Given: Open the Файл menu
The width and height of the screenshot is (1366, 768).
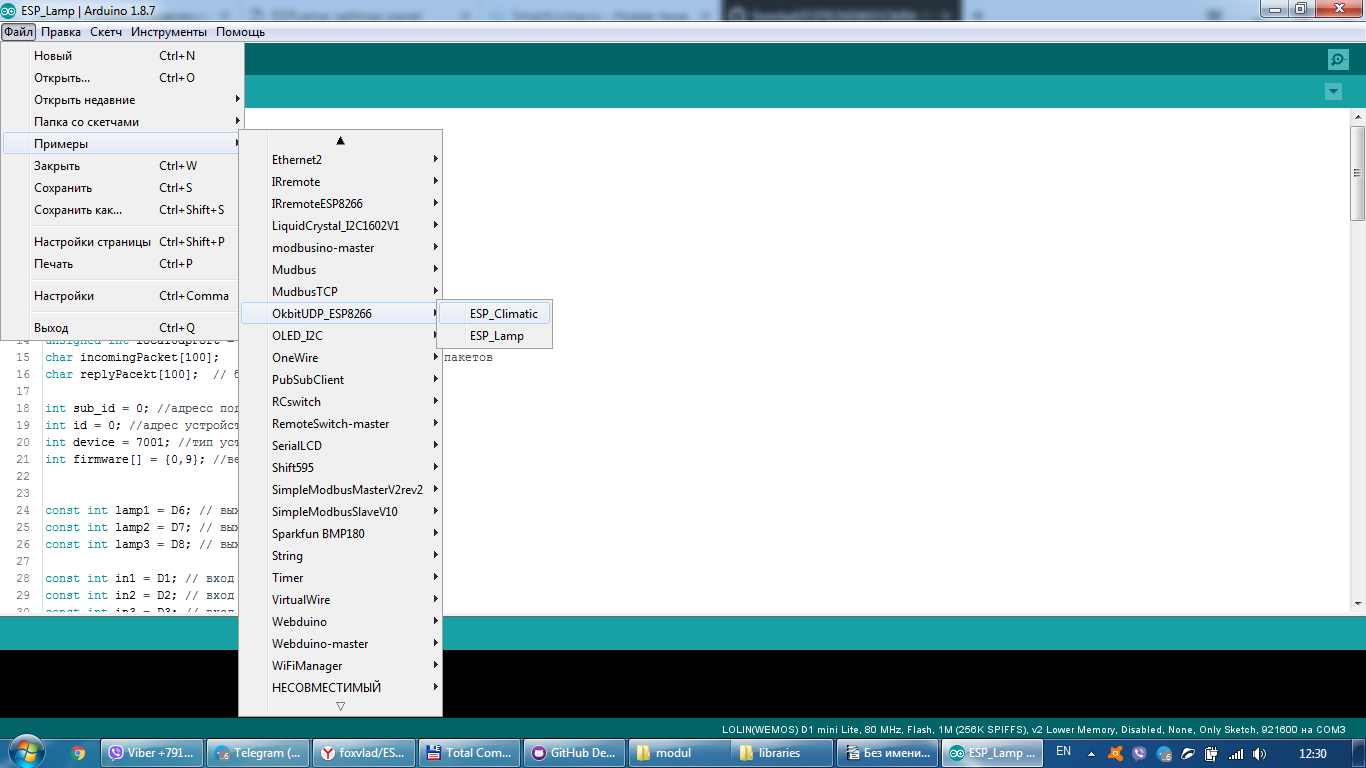Looking at the screenshot, I should click(x=18, y=32).
